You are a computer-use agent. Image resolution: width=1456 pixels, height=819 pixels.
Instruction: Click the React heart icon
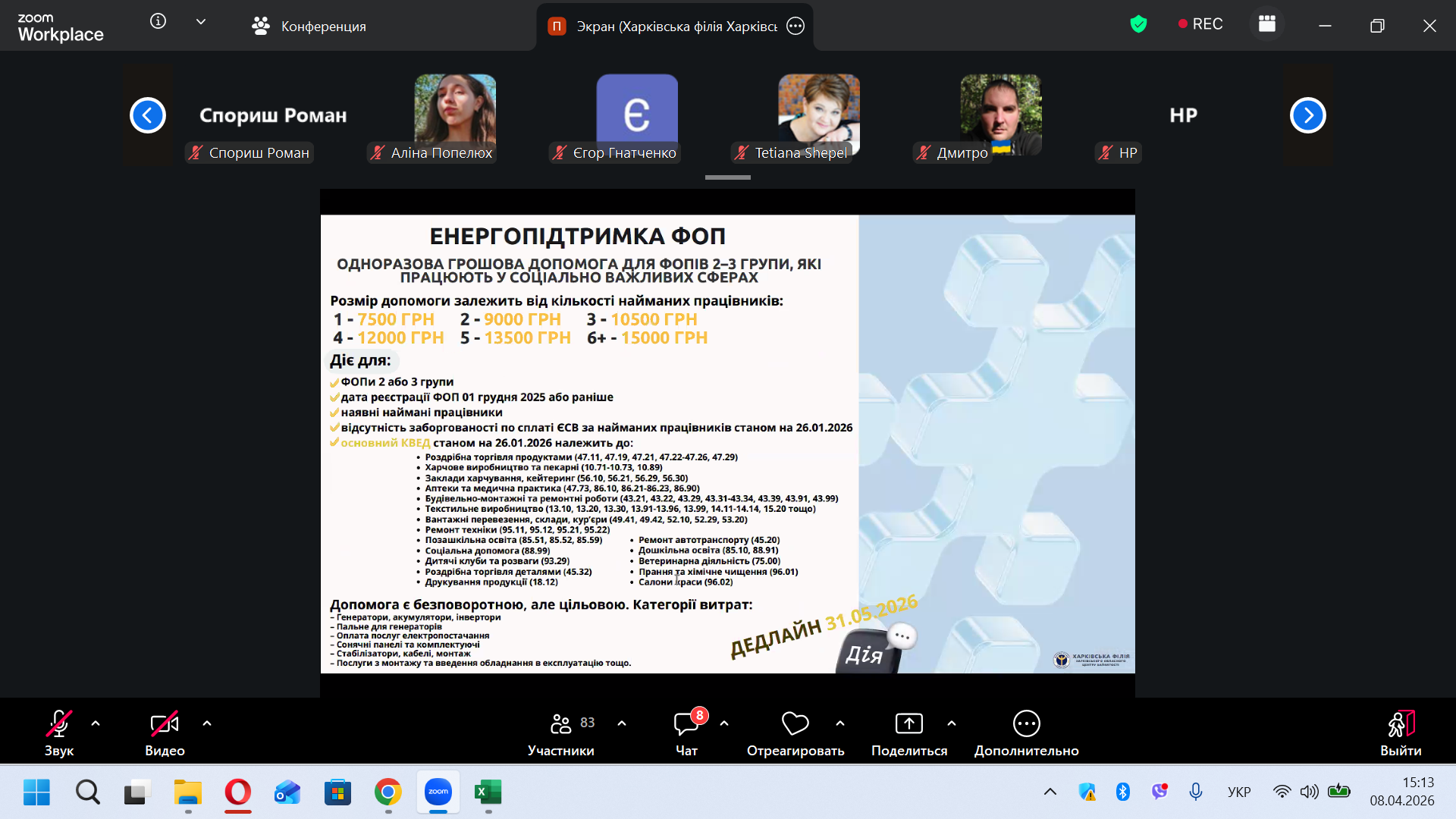coord(795,724)
